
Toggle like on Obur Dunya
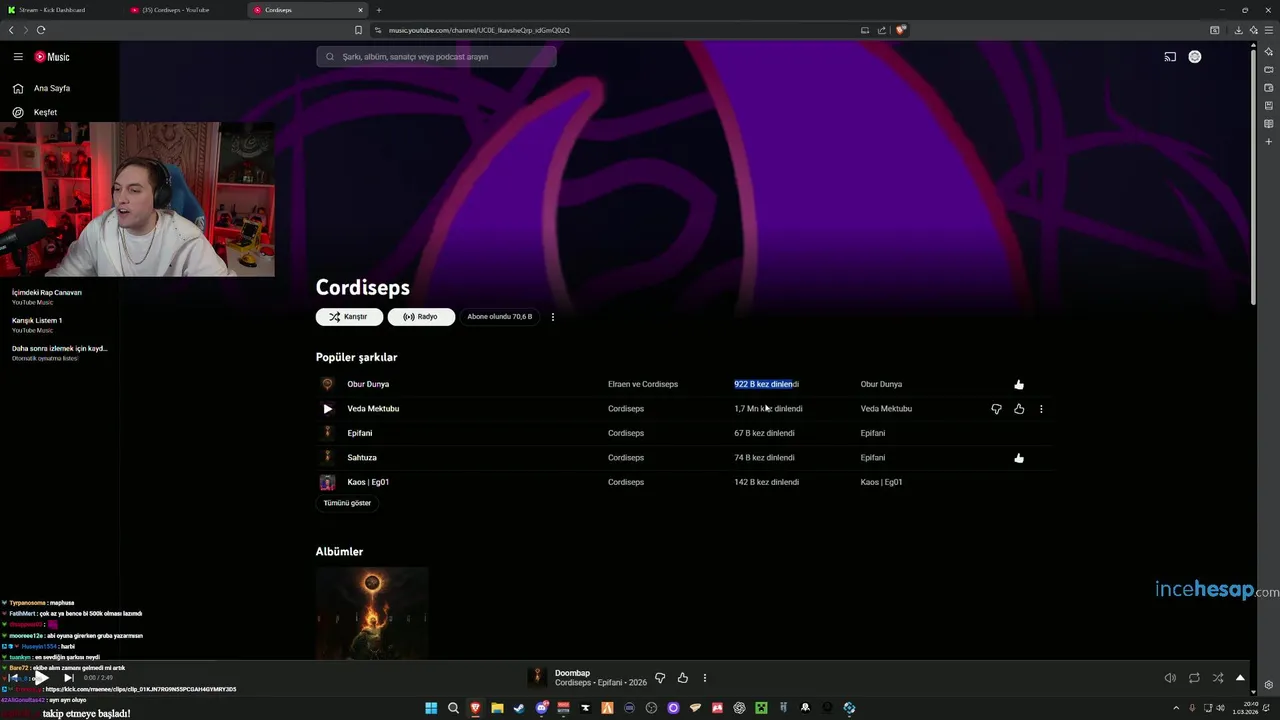click(x=1019, y=384)
